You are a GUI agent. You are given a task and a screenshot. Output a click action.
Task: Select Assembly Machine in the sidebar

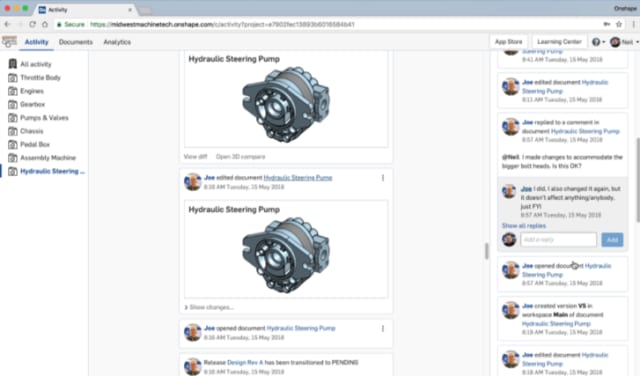[48, 158]
